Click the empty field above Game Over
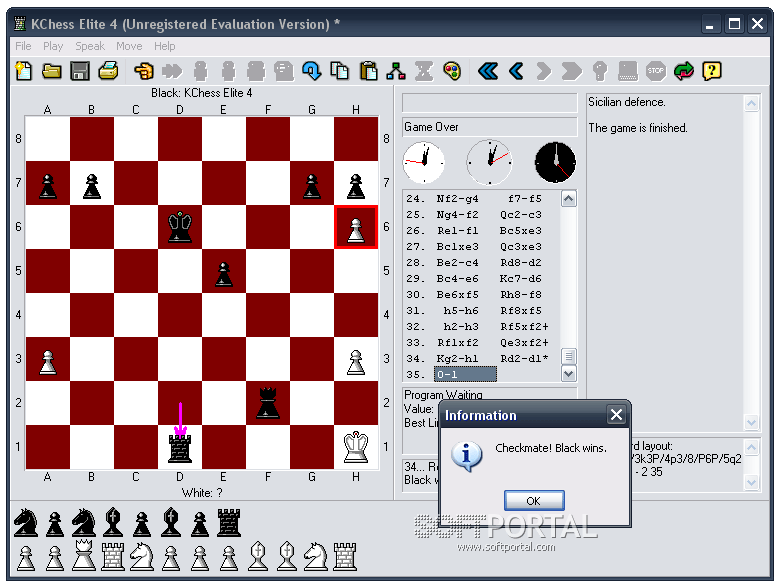778x585 pixels. click(489, 103)
